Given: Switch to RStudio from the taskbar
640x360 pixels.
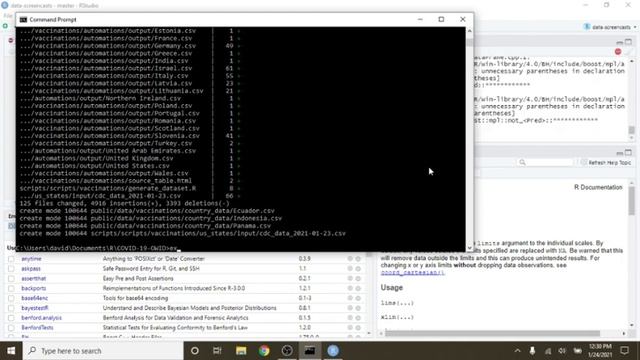Looking at the screenshot, I should pos(333,351).
